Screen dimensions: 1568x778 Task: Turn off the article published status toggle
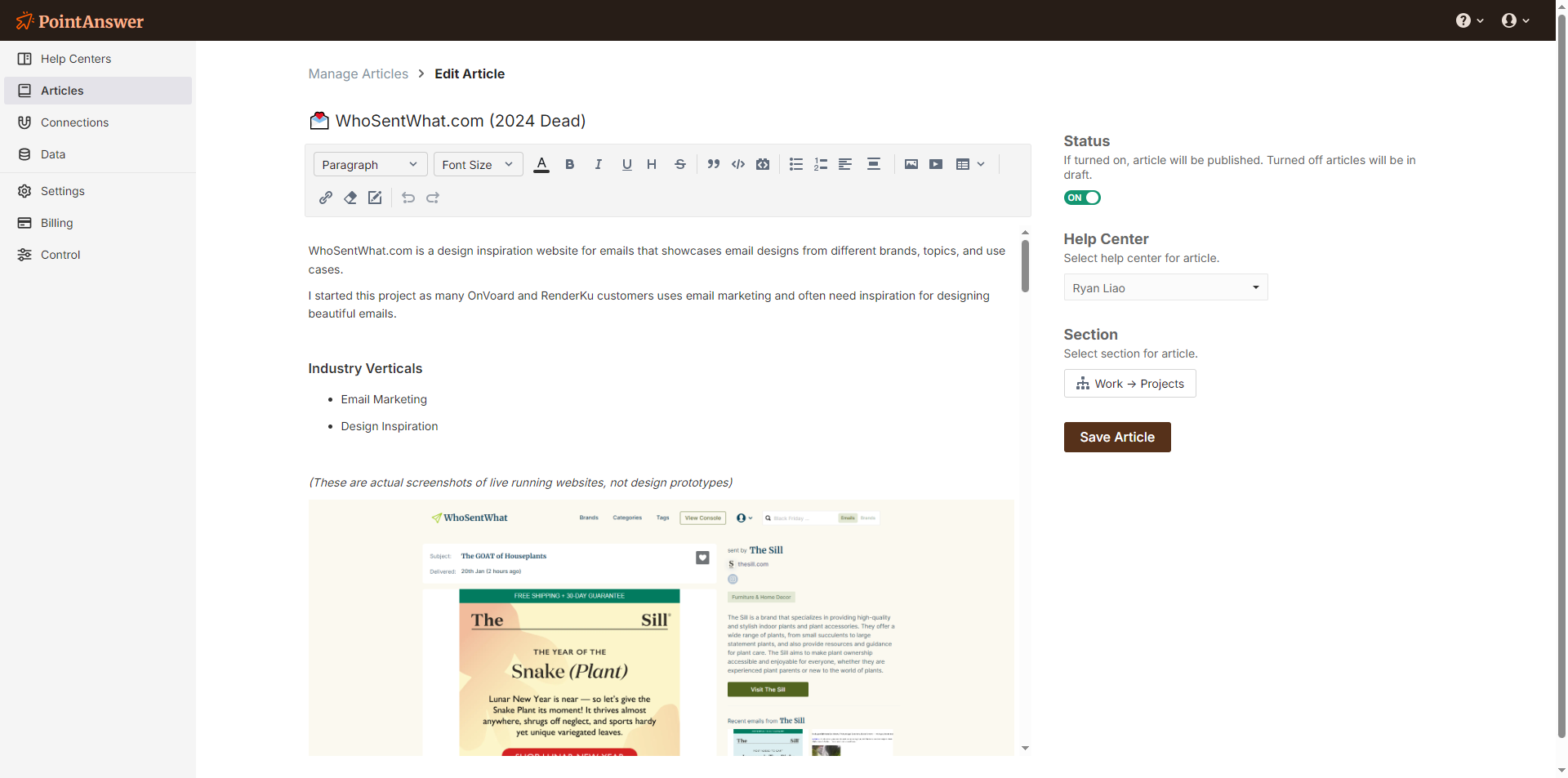[1082, 198]
